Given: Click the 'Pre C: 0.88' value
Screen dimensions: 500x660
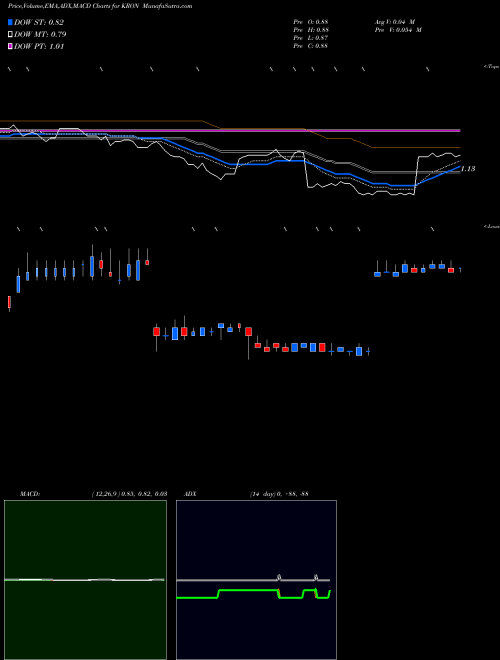Looking at the screenshot, I should (x=311, y=46).
